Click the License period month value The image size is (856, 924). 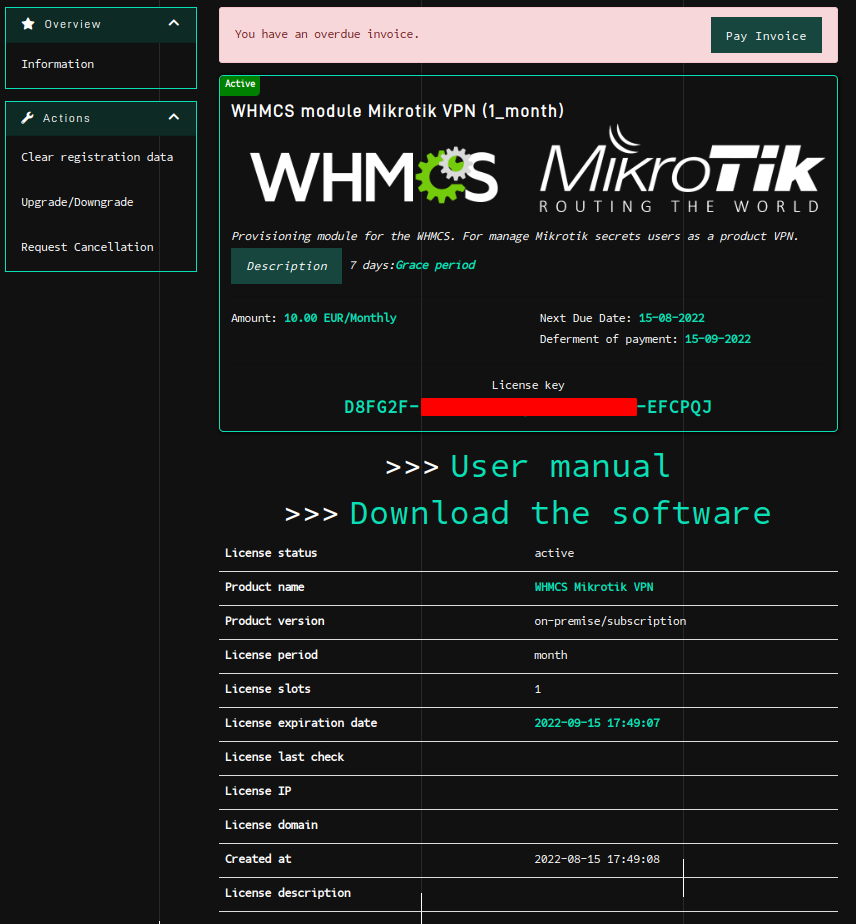tap(550, 655)
